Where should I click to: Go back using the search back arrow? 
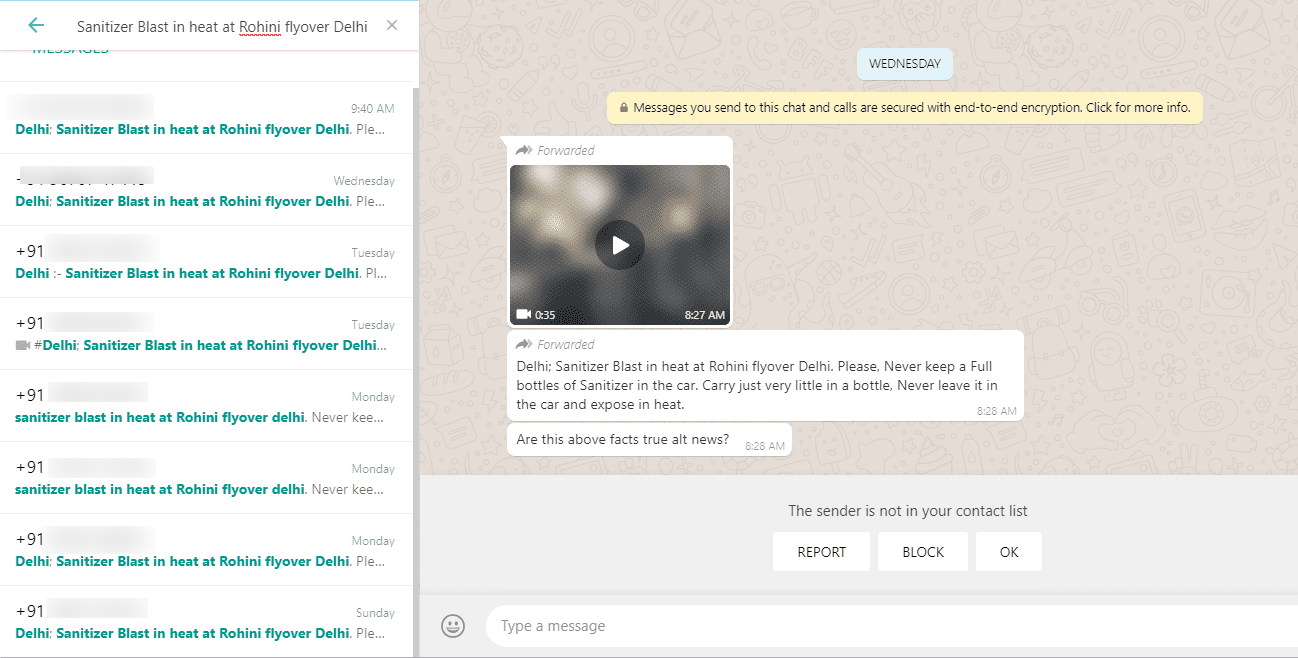tap(36, 26)
